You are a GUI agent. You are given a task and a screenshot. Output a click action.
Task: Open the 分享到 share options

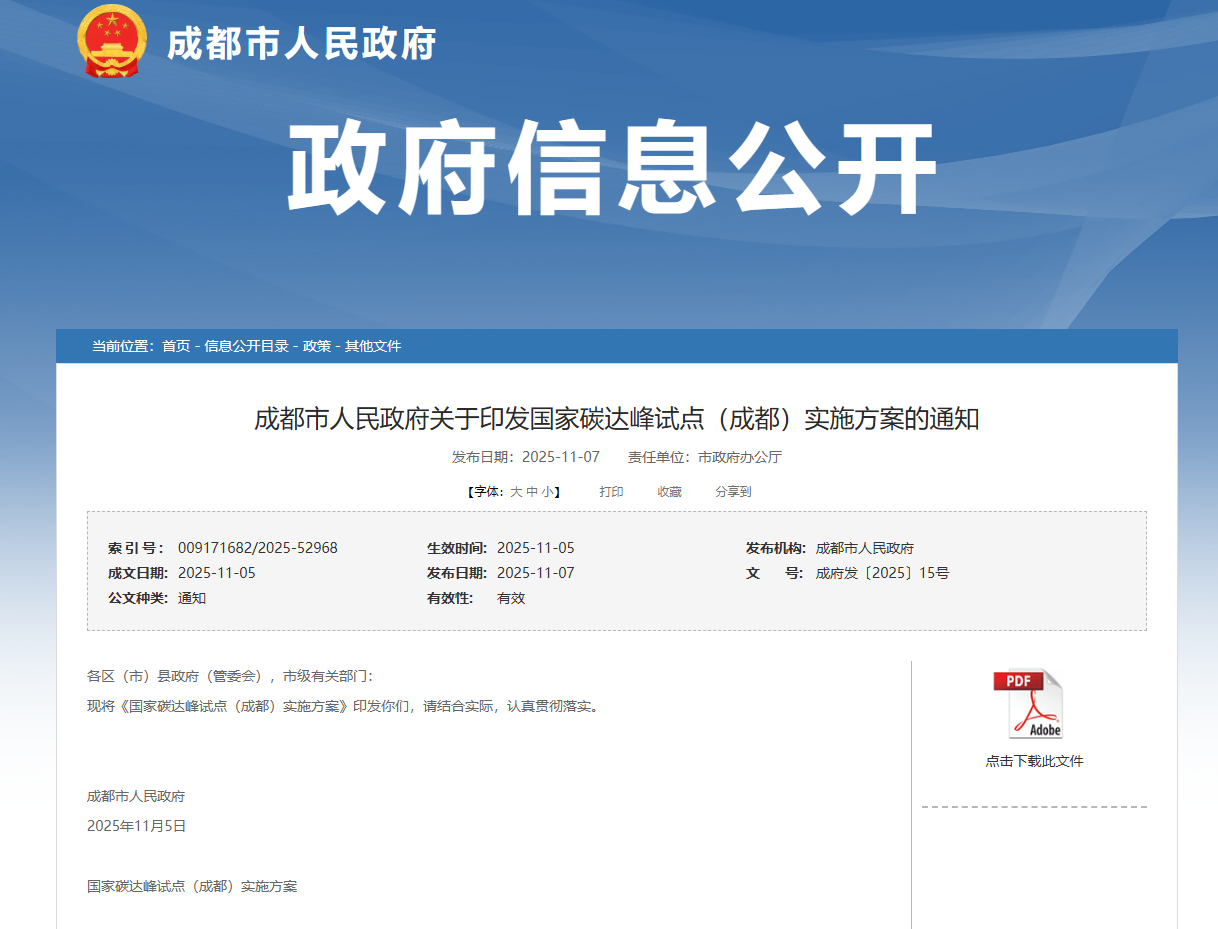coord(733,492)
